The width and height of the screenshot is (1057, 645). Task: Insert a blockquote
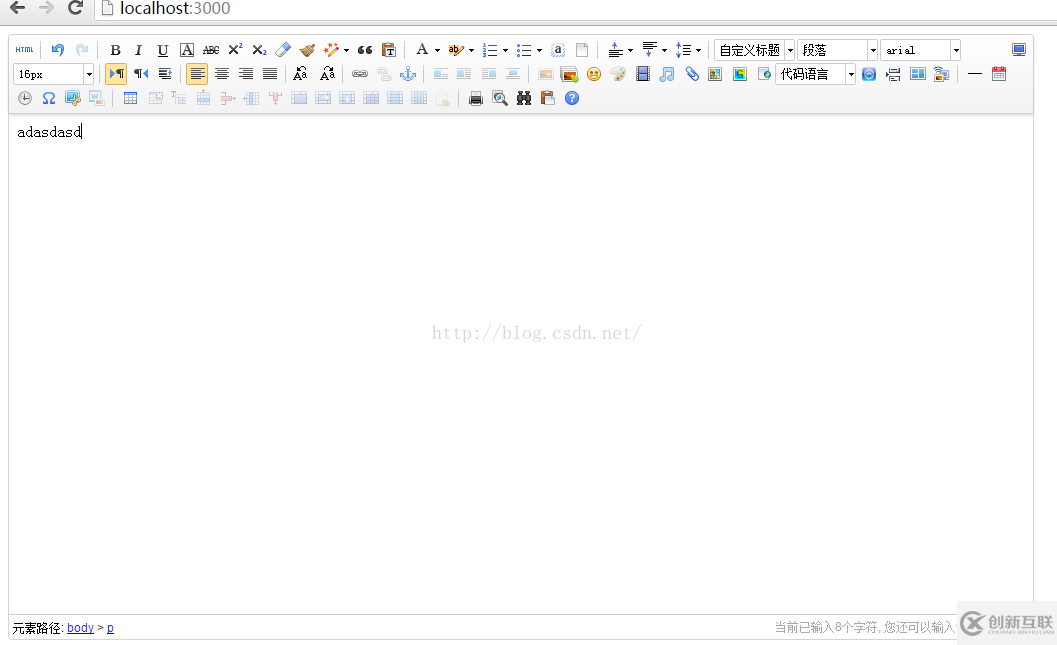pos(365,50)
